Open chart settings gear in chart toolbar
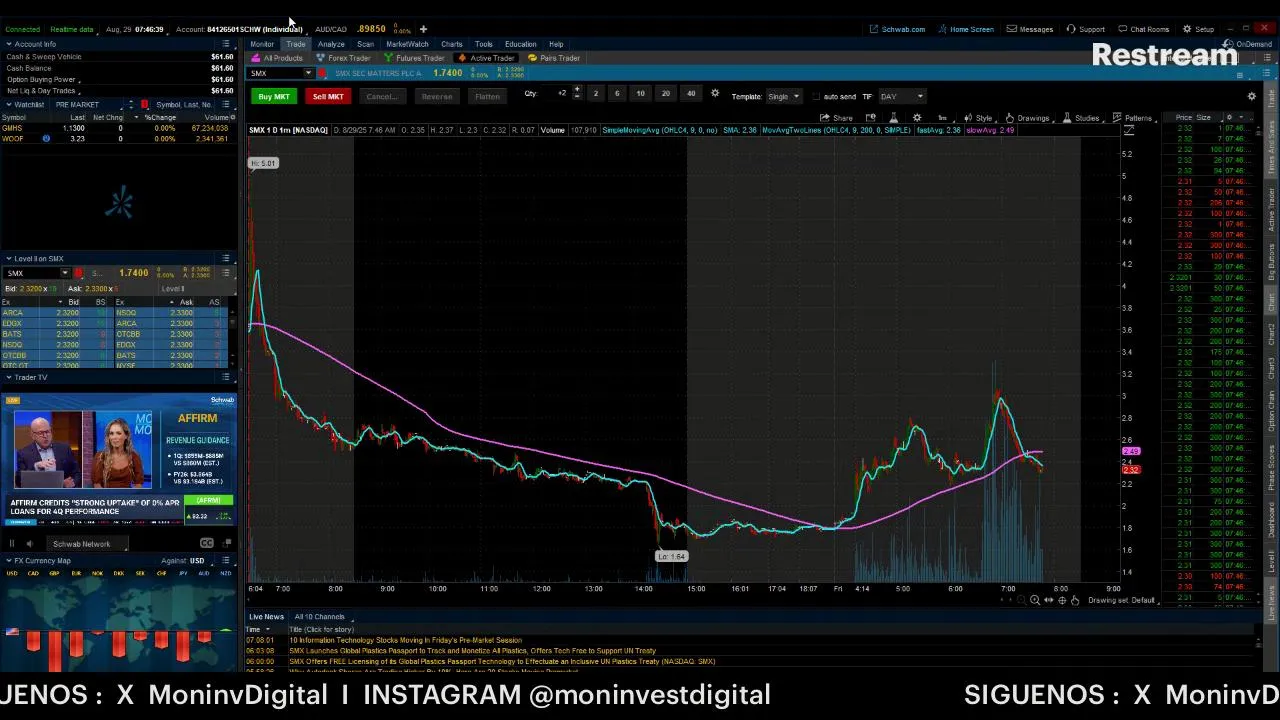Image resolution: width=1280 pixels, height=720 pixels. pyautogui.click(x=917, y=118)
